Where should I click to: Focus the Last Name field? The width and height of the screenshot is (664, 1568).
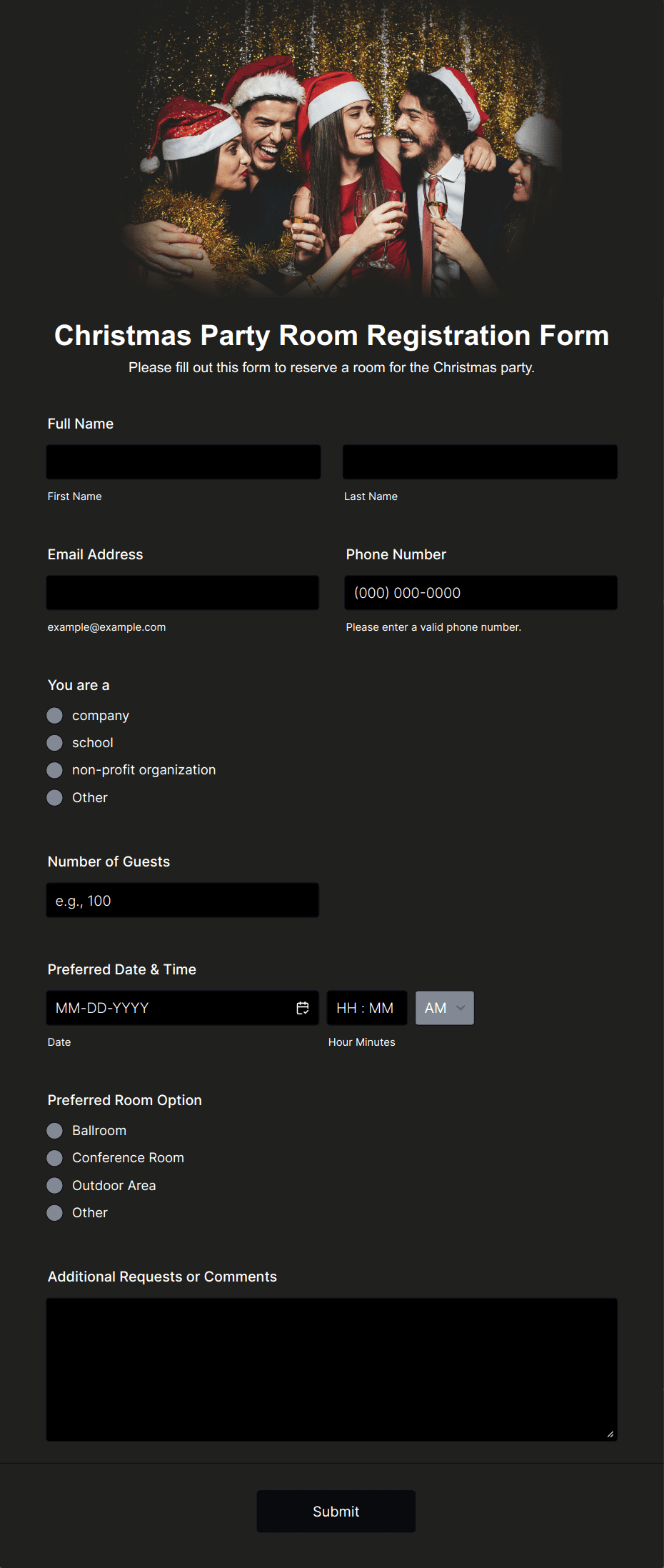point(480,462)
